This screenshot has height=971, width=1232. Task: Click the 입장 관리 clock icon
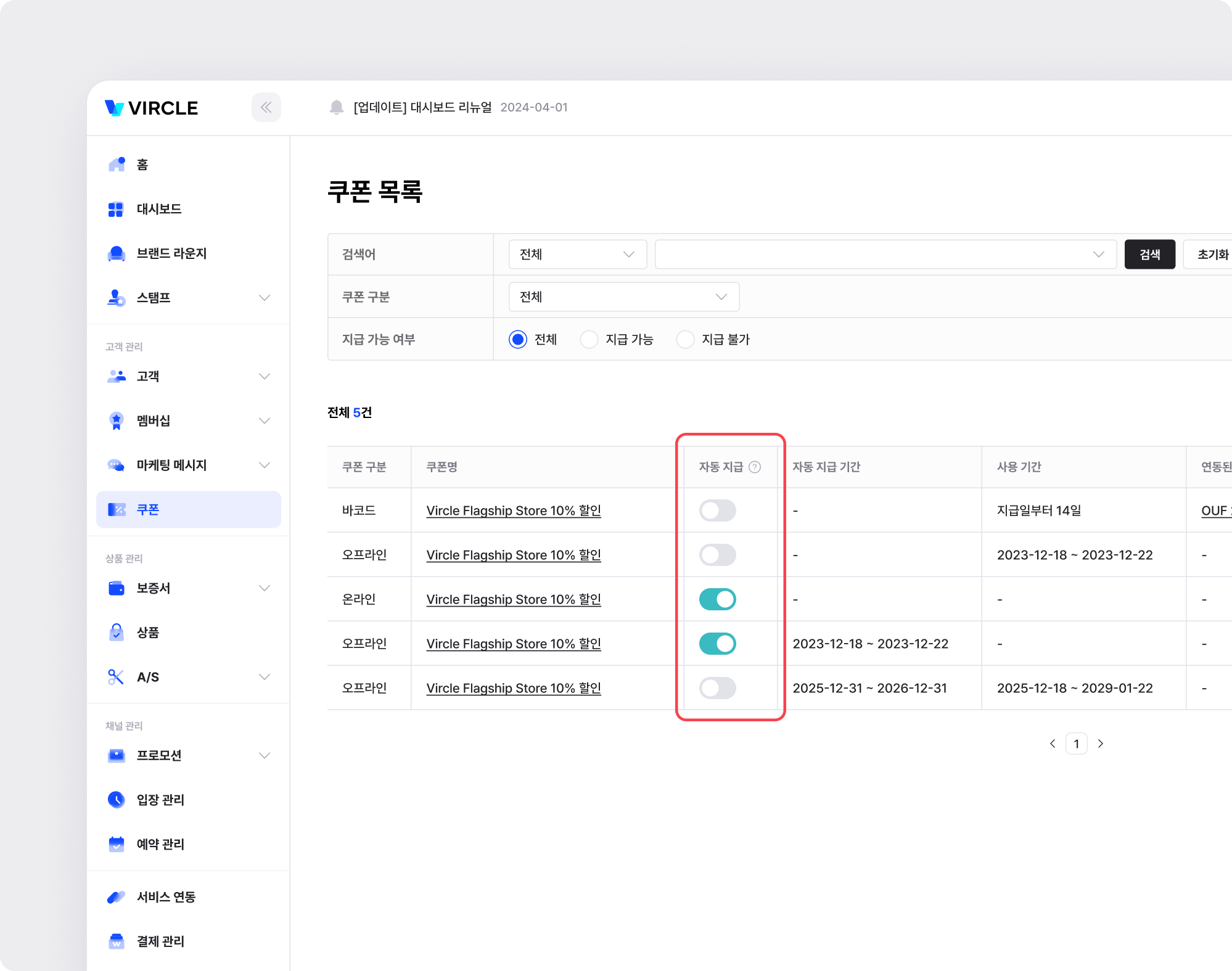coord(116,800)
